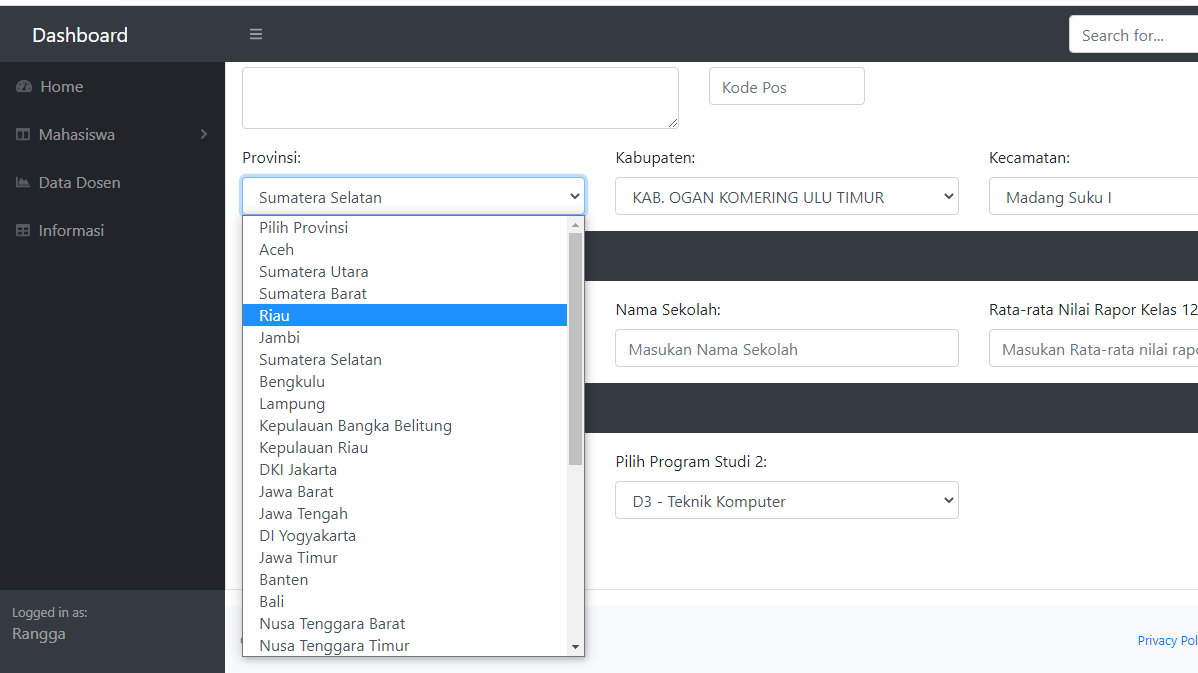Image resolution: width=1198 pixels, height=673 pixels.
Task: Open Data Dosen via its chart icon
Action: 22,182
